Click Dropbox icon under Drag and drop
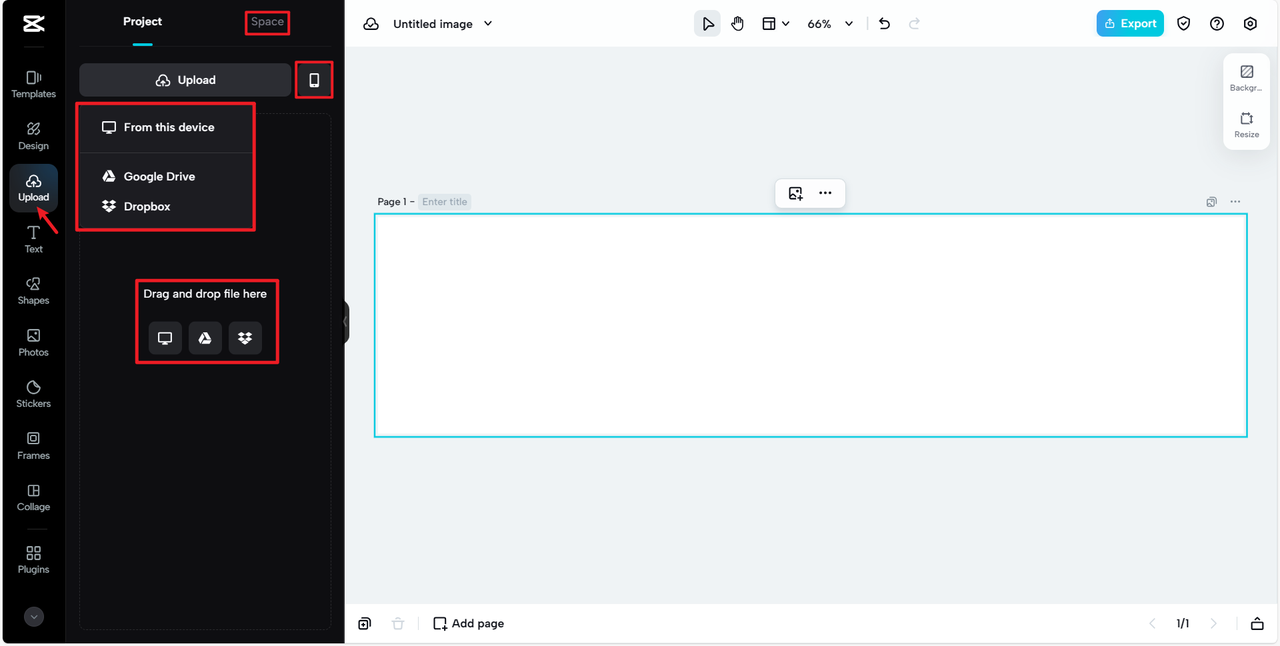 pyautogui.click(x=245, y=338)
